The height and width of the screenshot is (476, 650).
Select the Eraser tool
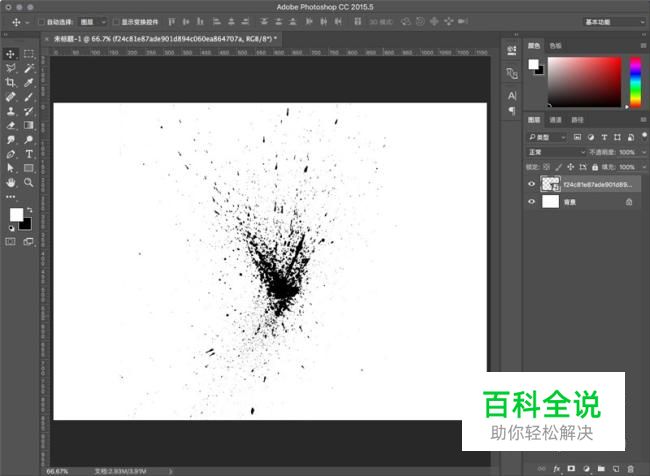pyautogui.click(x=10, y=125)
